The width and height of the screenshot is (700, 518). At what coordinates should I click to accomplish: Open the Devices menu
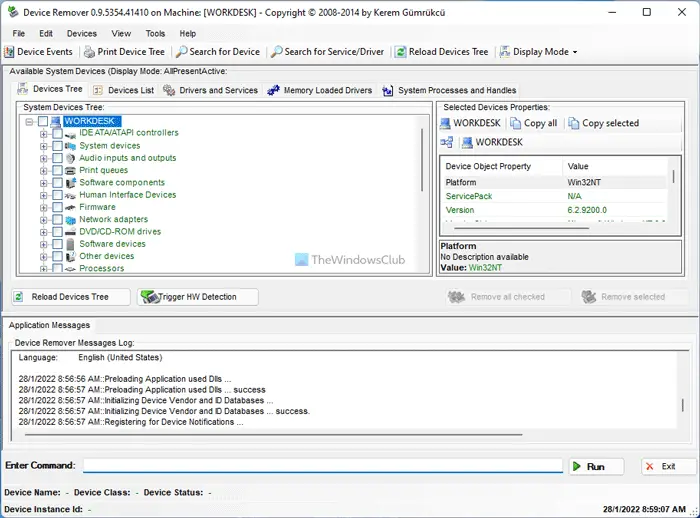click(x=82, y=33)
